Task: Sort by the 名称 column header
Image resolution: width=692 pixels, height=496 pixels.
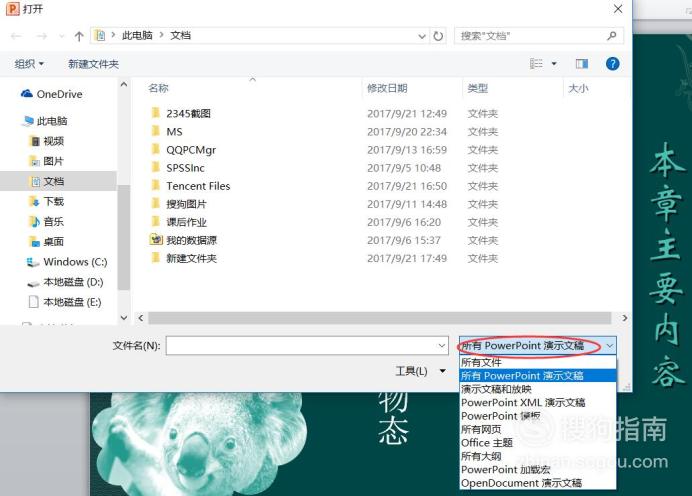Action: [x=158, y=88]
